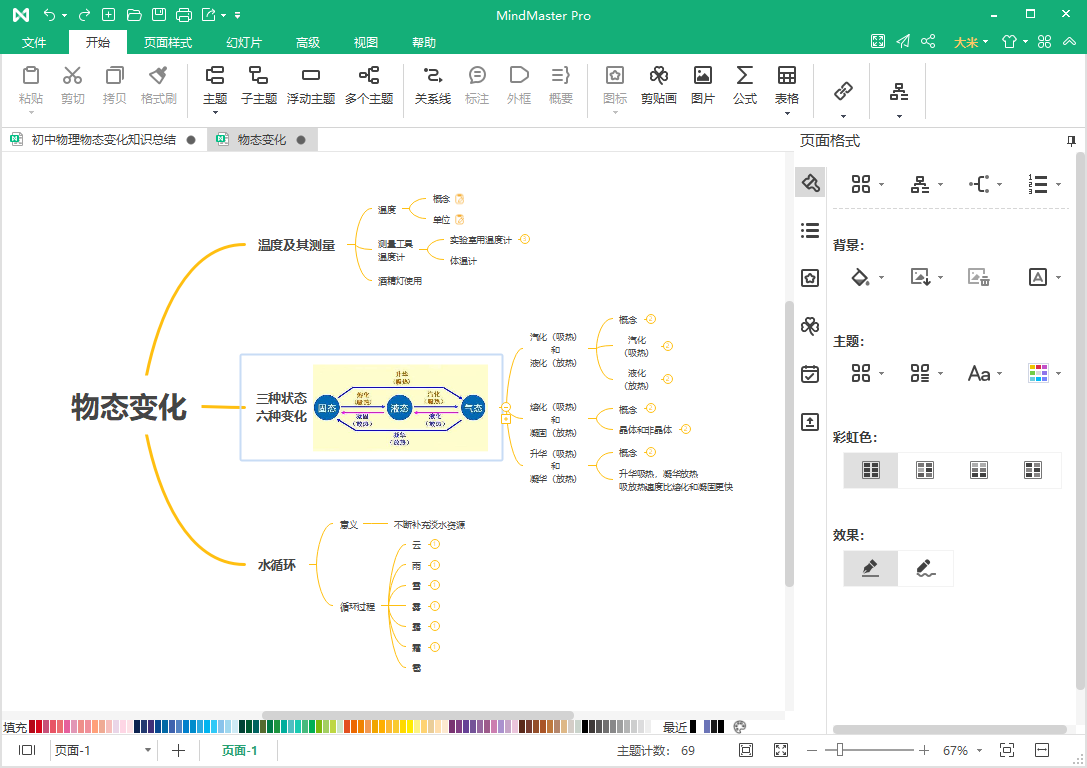Select the 水循环 topic node

[277, 565]
